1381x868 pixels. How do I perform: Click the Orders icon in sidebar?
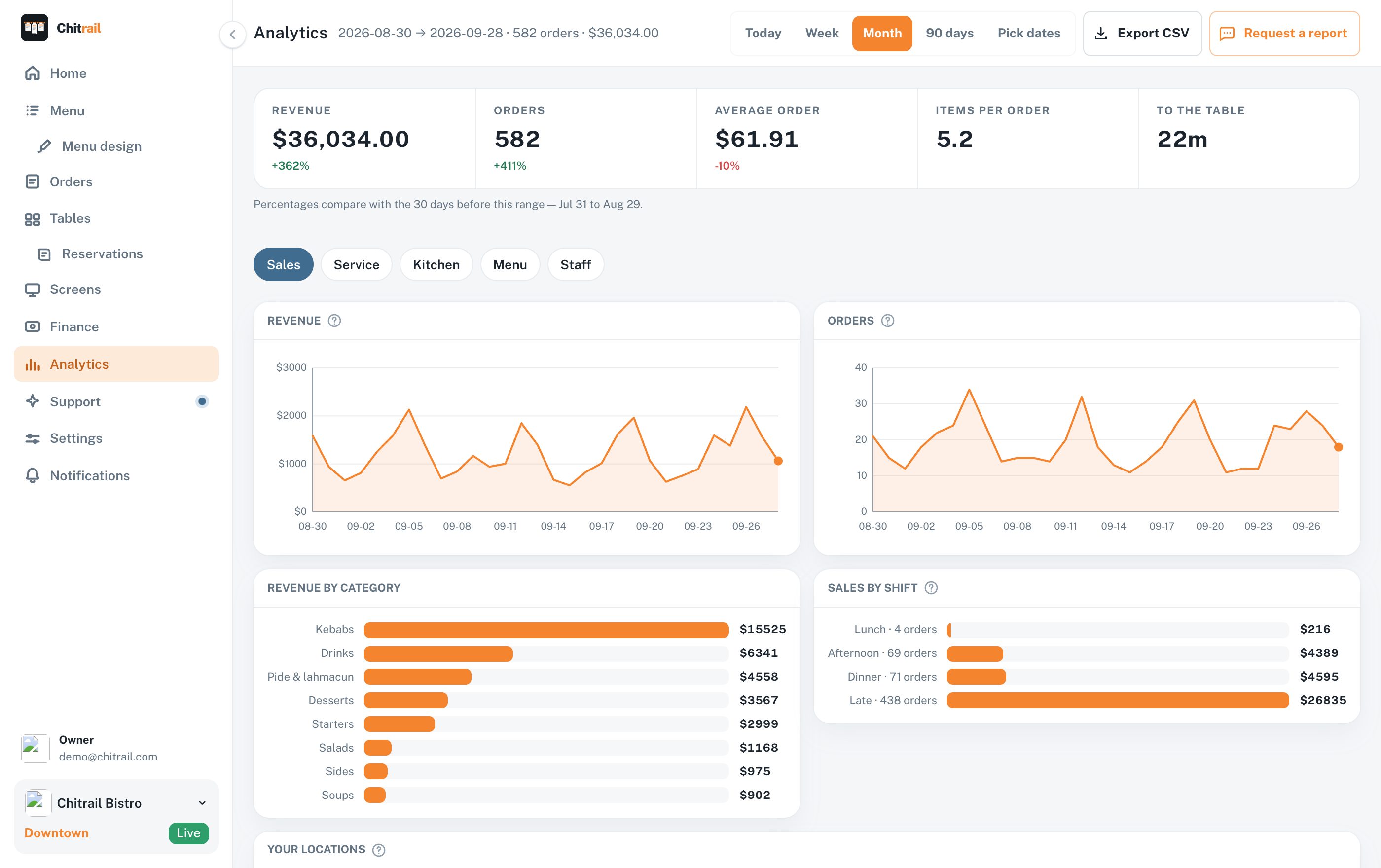pos(33,182)
